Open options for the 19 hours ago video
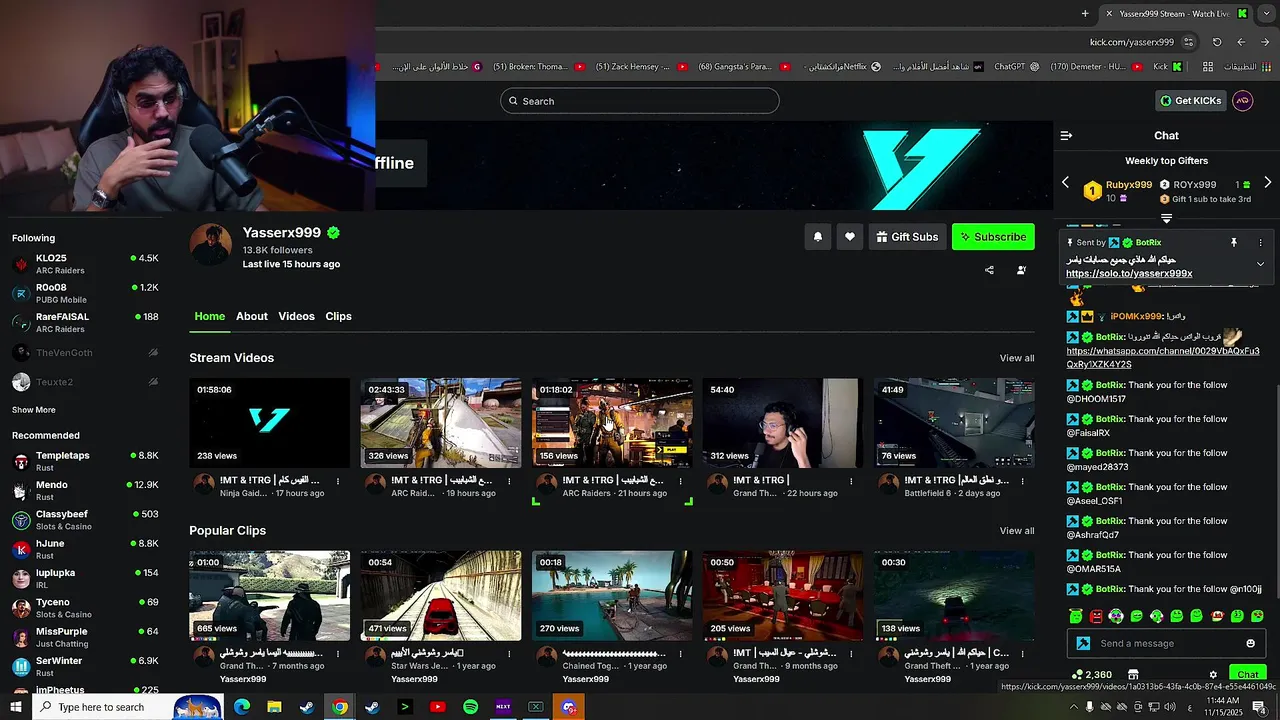Screen dimensions: 1280x720 (x=509, y=481)
